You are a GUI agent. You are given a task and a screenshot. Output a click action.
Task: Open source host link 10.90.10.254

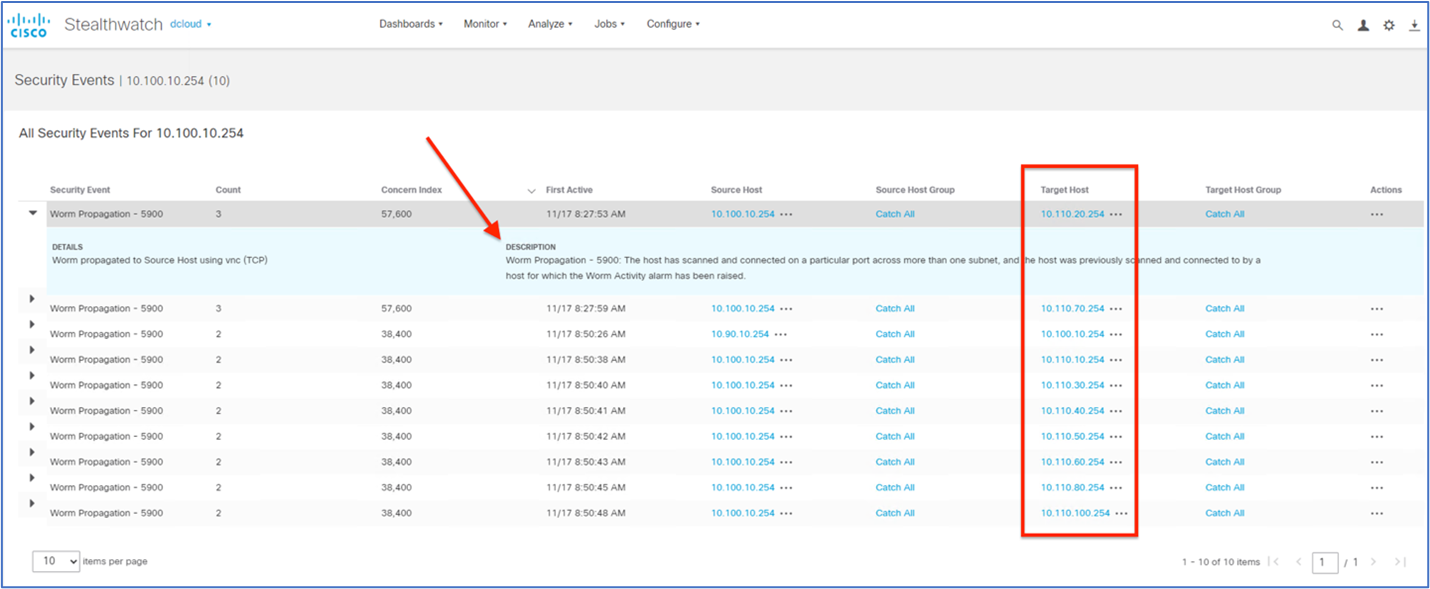tap(740, 334)
